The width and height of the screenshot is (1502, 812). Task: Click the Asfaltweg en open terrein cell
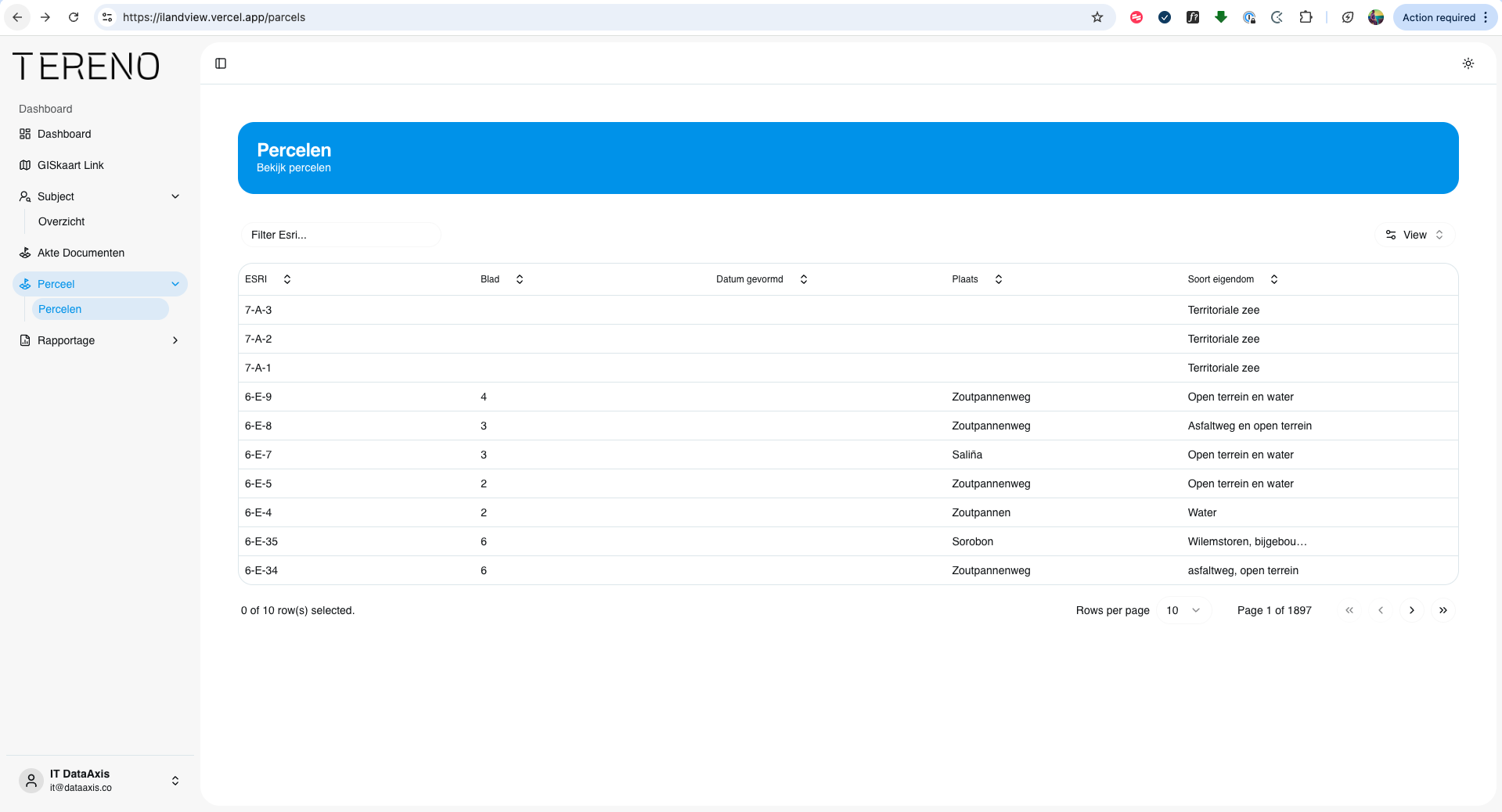pos(1249,426)
